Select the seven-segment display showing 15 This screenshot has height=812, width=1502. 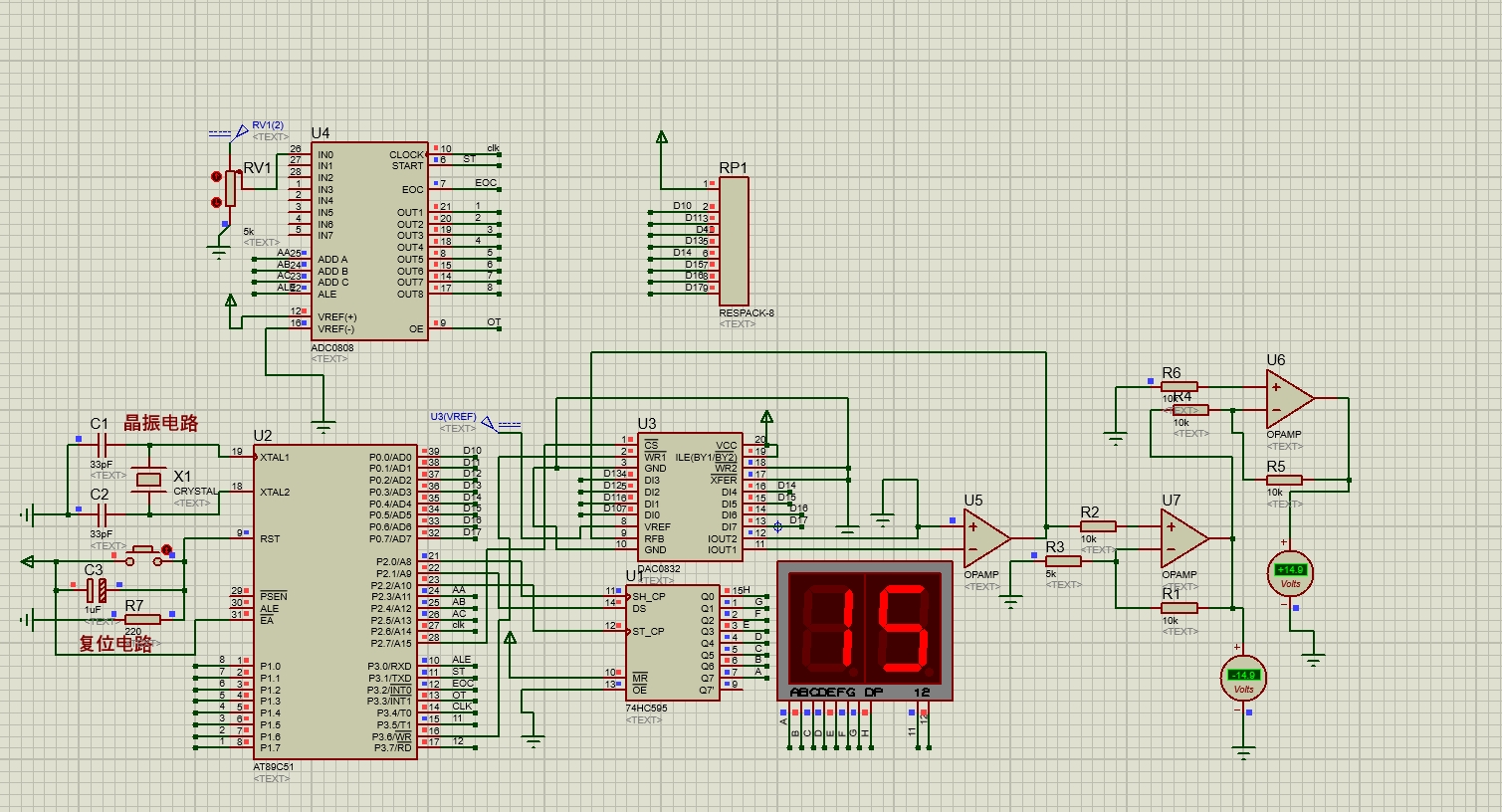pyautogui.click(x=866, y=631)
